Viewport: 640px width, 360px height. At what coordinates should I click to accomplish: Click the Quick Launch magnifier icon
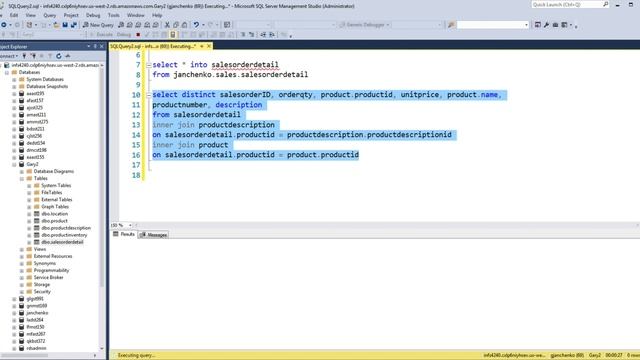(x=606, y=4)
